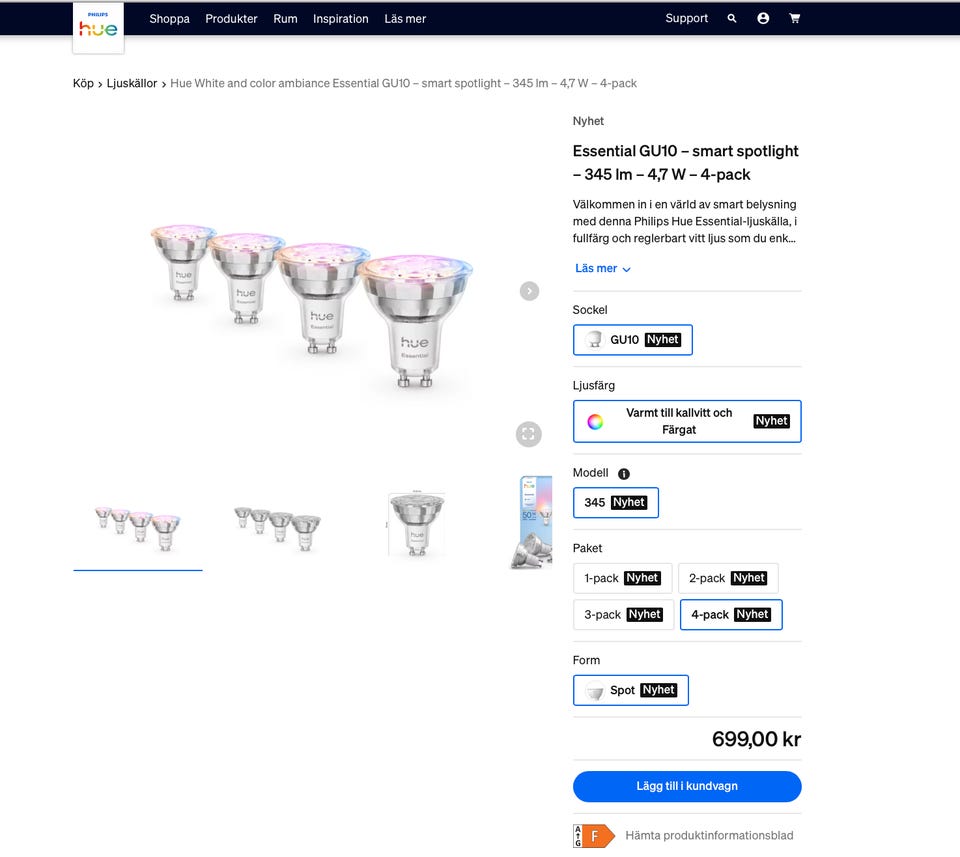Open the user account icon
960x857 pixels.
[763, 18]
